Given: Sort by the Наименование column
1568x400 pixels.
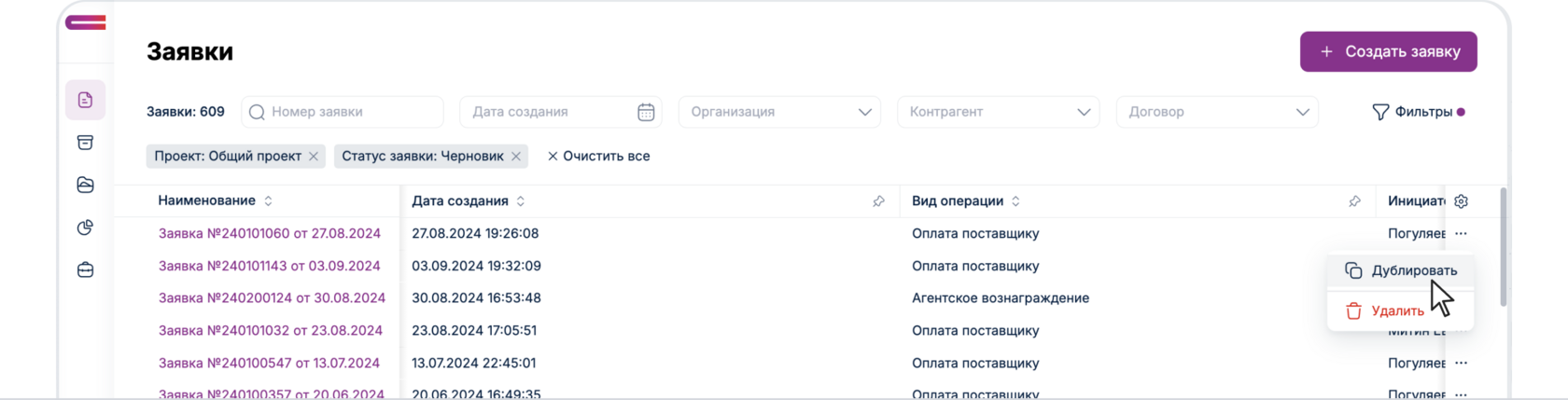Looking at the screenshot, I should coord(269,201).
